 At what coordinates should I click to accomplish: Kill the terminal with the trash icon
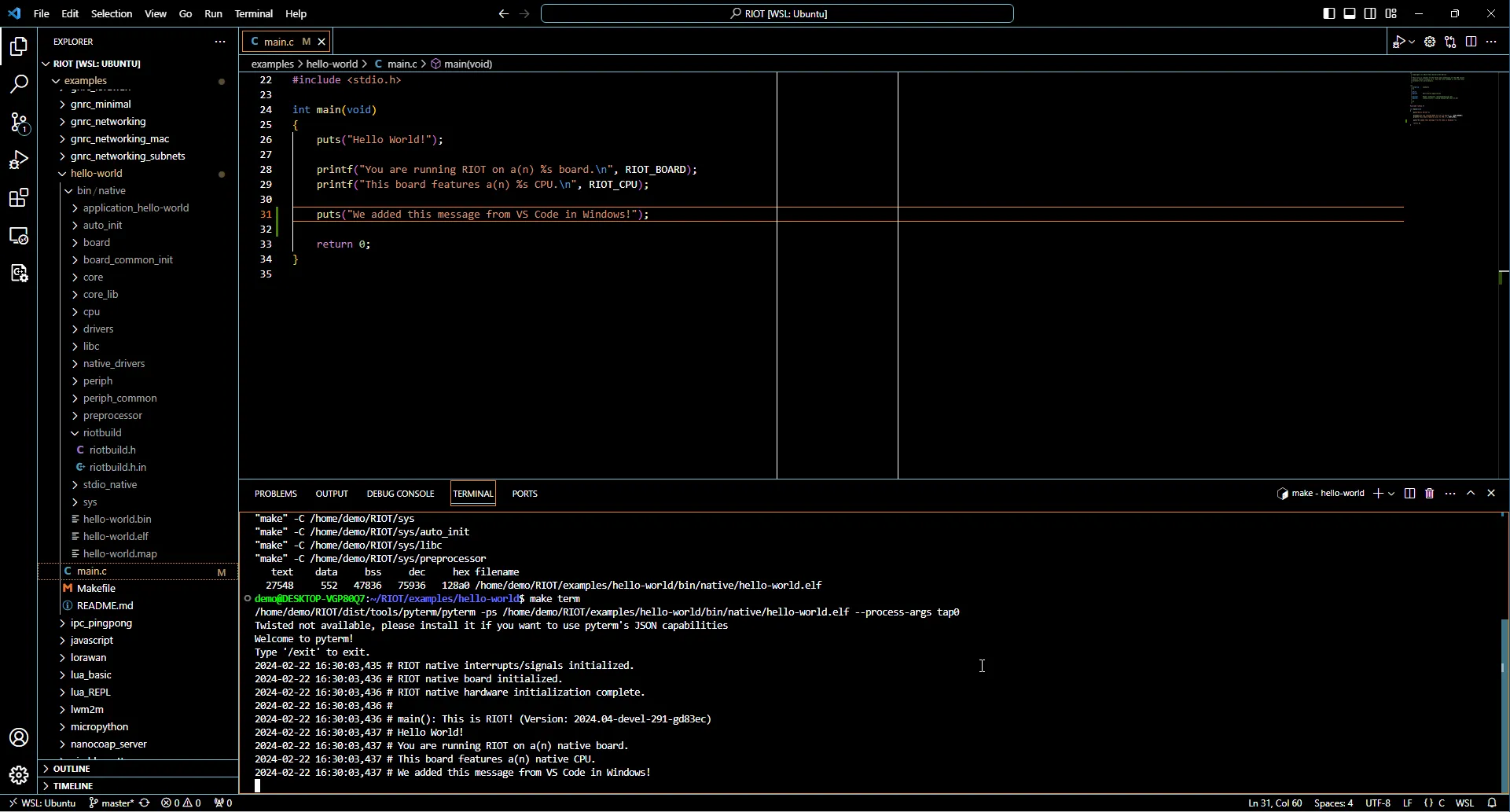pos(1431,493)
